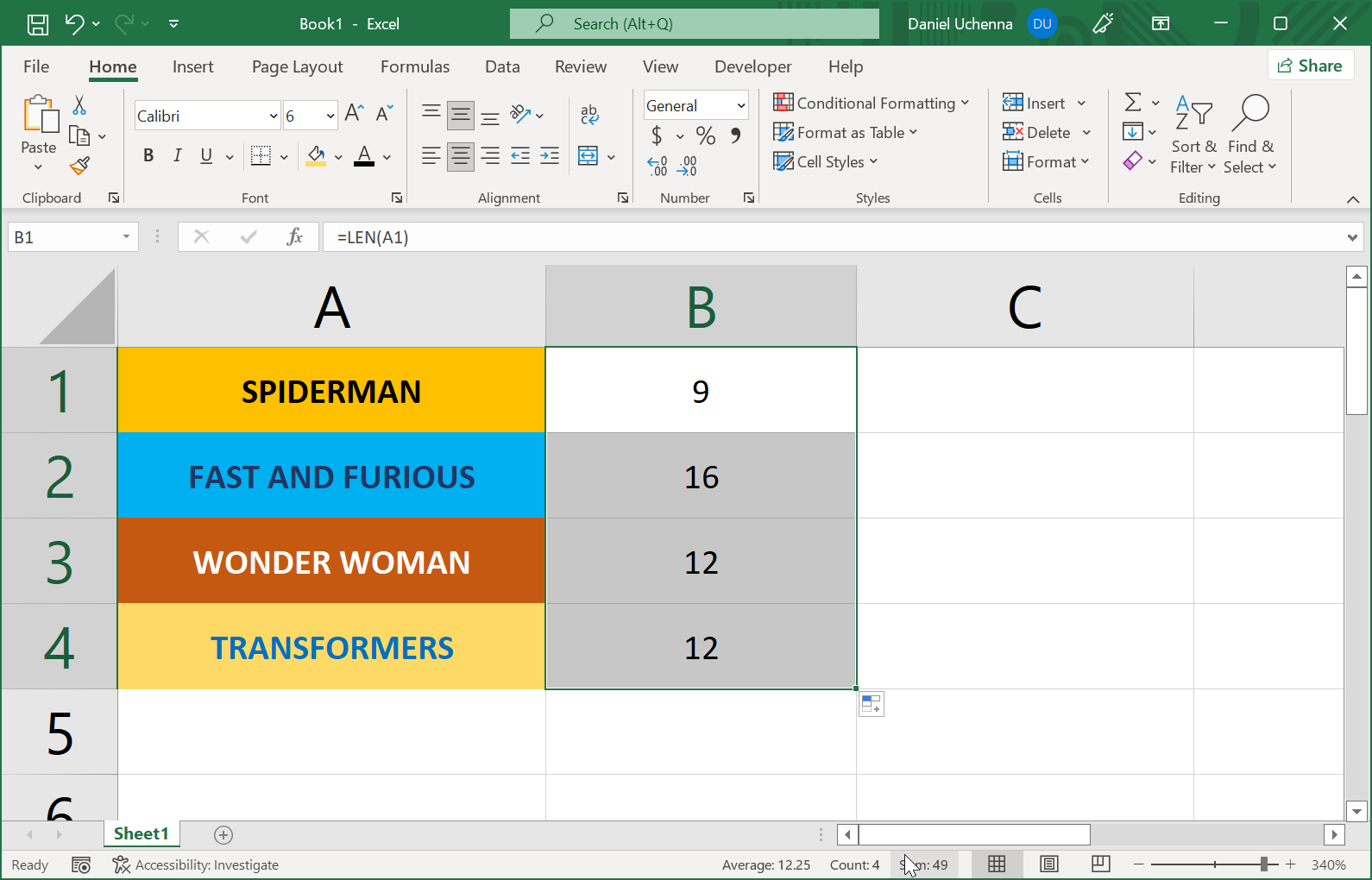
Task: Click the Share button
Action: (1310, 66)
